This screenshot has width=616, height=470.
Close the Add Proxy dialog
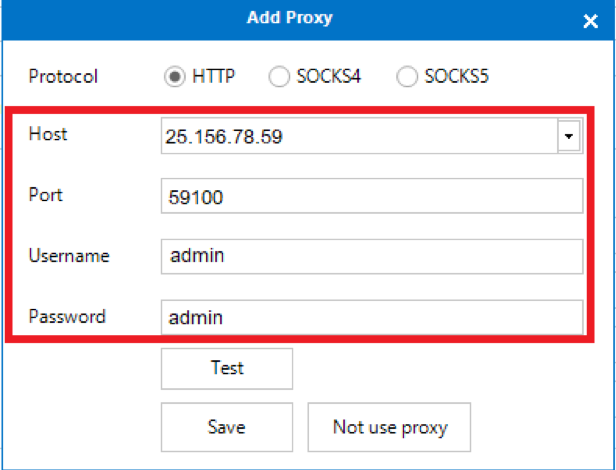pos(590,21)
